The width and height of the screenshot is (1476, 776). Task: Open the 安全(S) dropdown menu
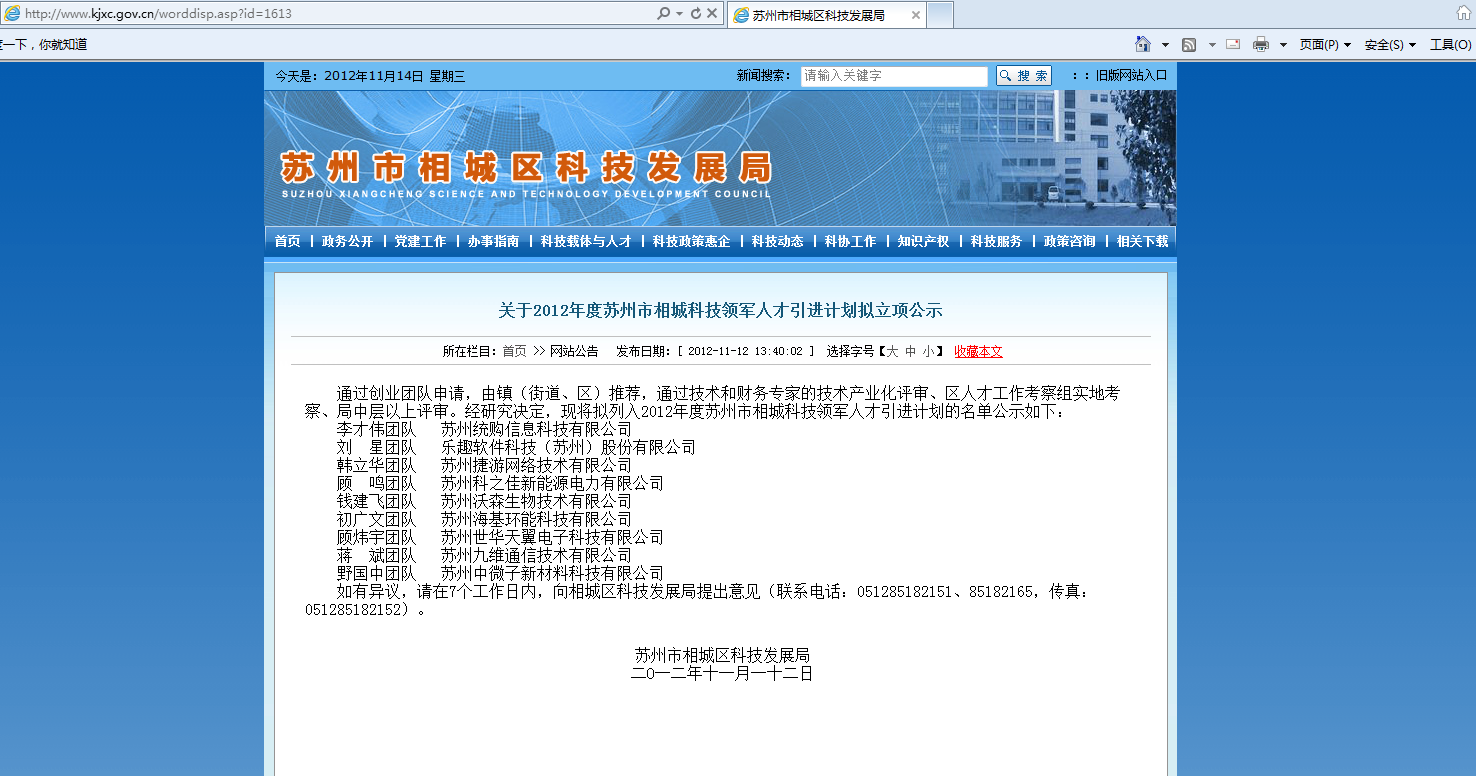1390,45
